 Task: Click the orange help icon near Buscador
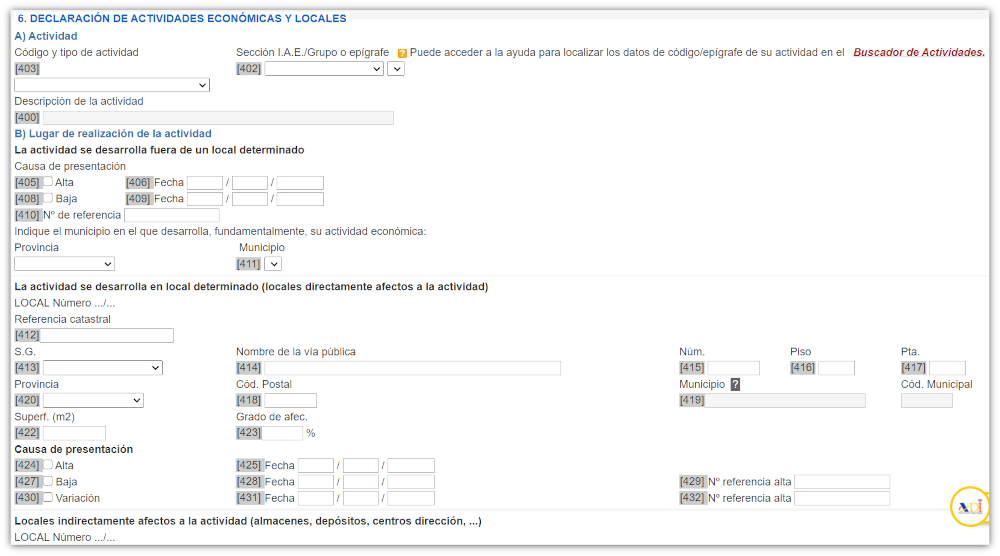pyautogui.click(x=402, y=54)
